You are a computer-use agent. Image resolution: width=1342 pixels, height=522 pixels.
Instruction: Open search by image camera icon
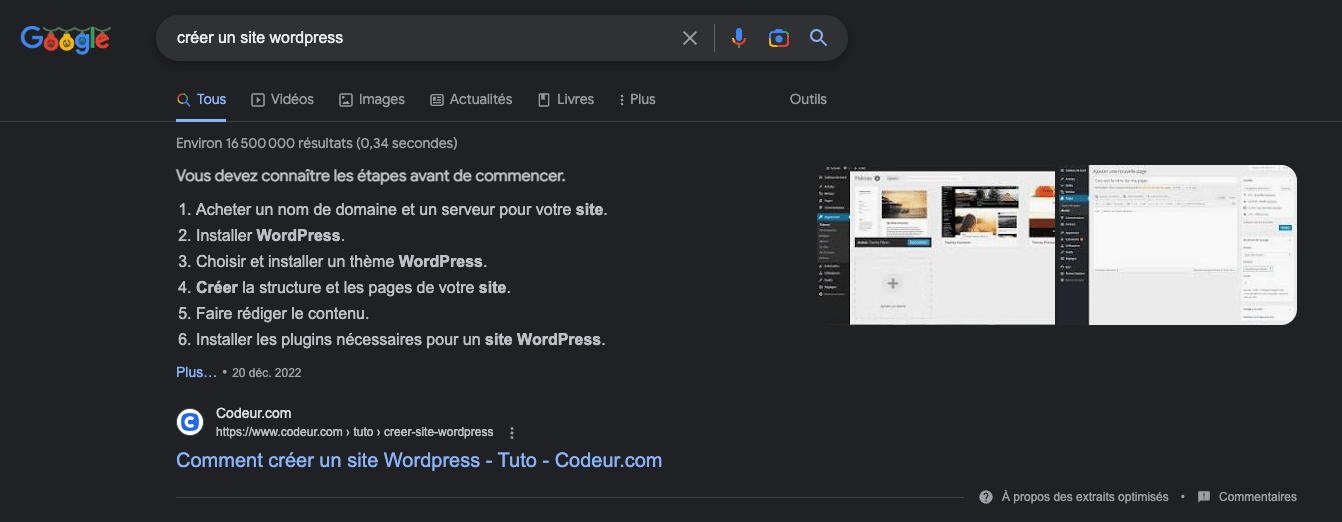[x=778, y=38]
